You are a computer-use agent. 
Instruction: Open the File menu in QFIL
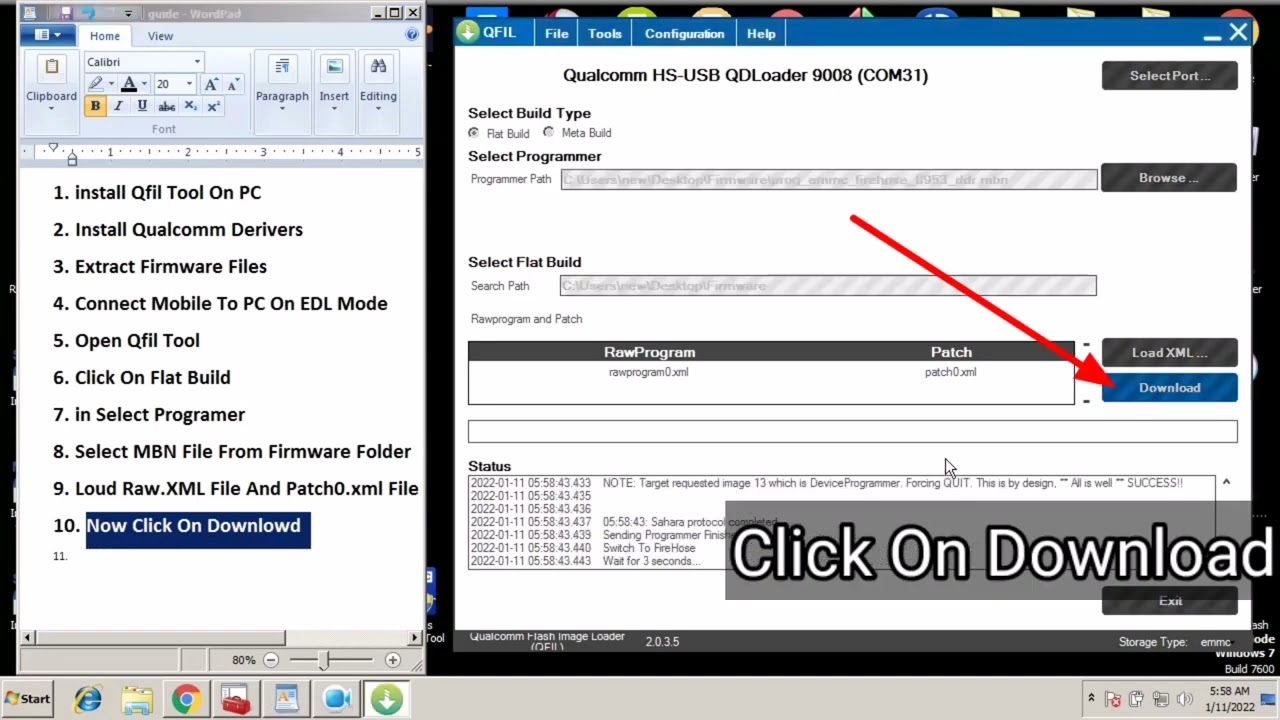pyautogui.click(x=557, y=33)
